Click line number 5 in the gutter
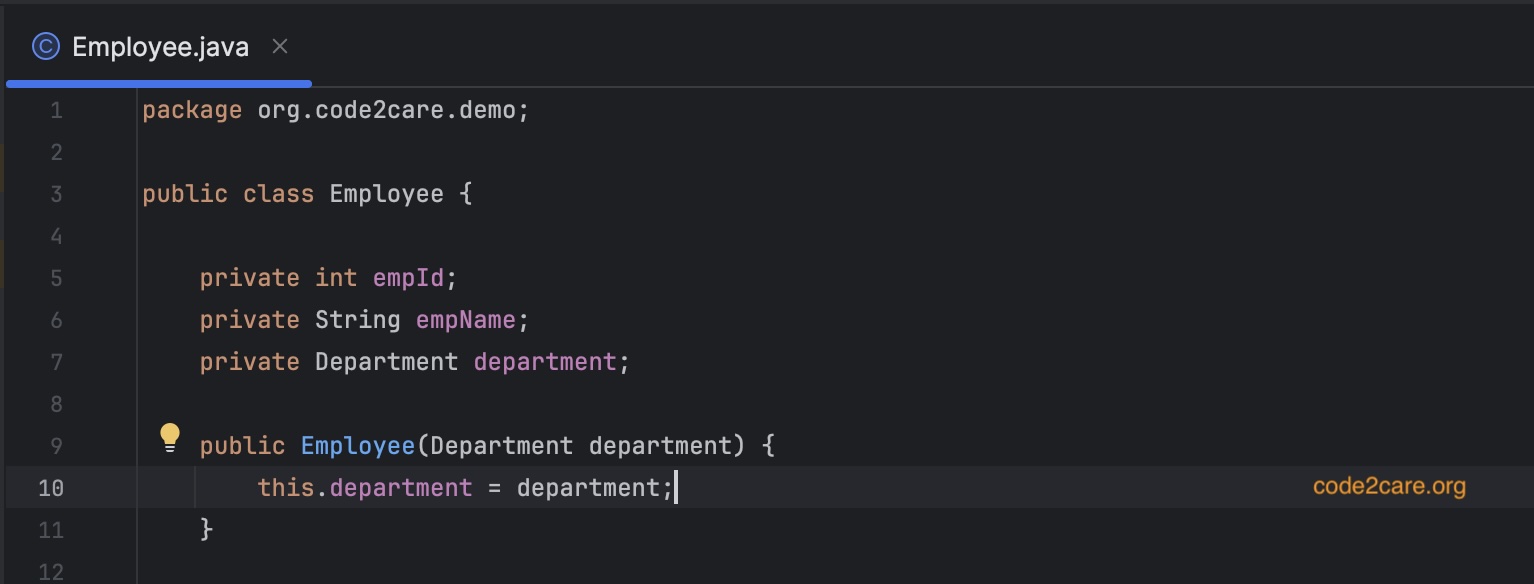The width and height of the screenshot is (1534, 584). pos(56,278)
